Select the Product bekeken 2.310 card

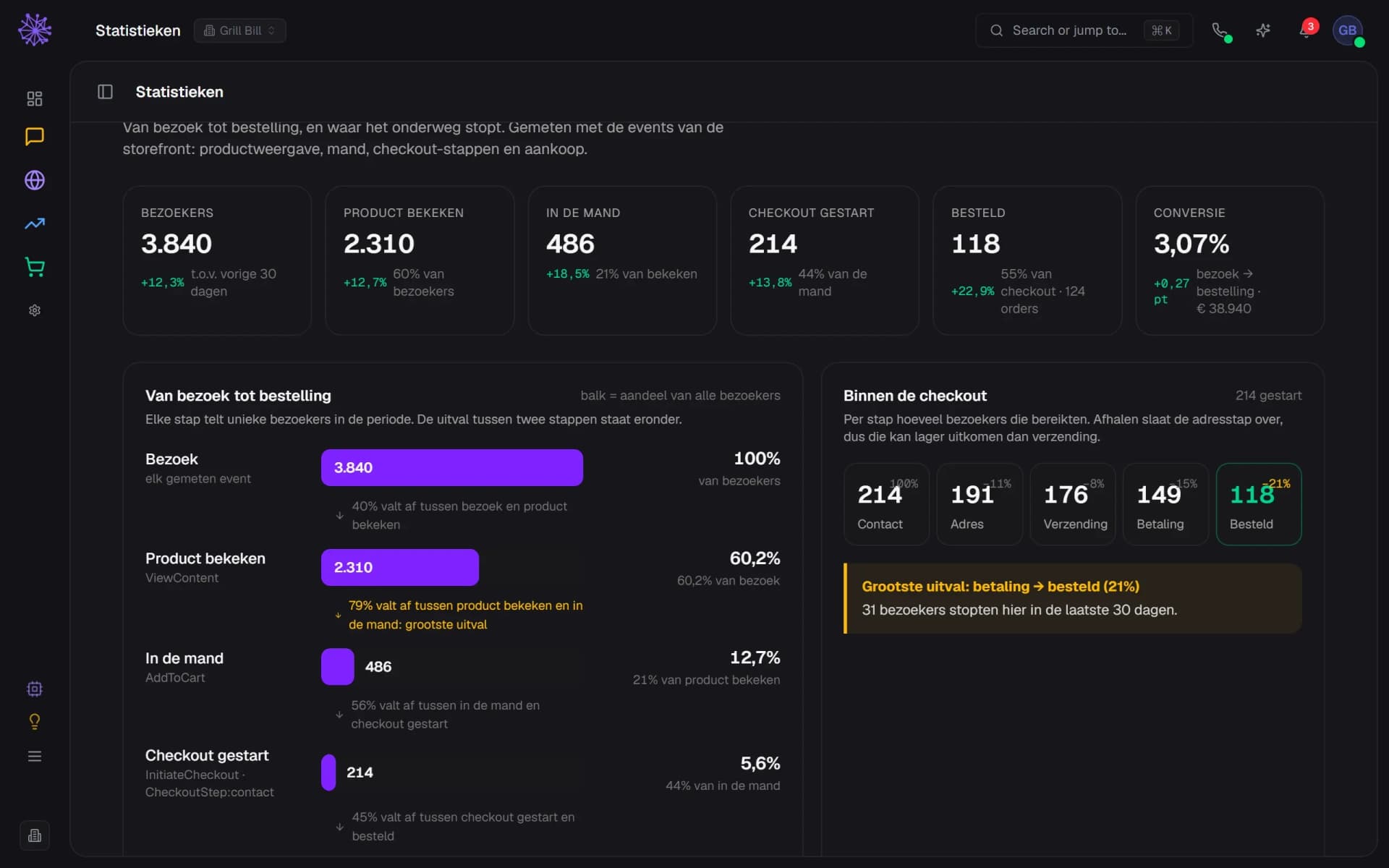click(420, 260)
